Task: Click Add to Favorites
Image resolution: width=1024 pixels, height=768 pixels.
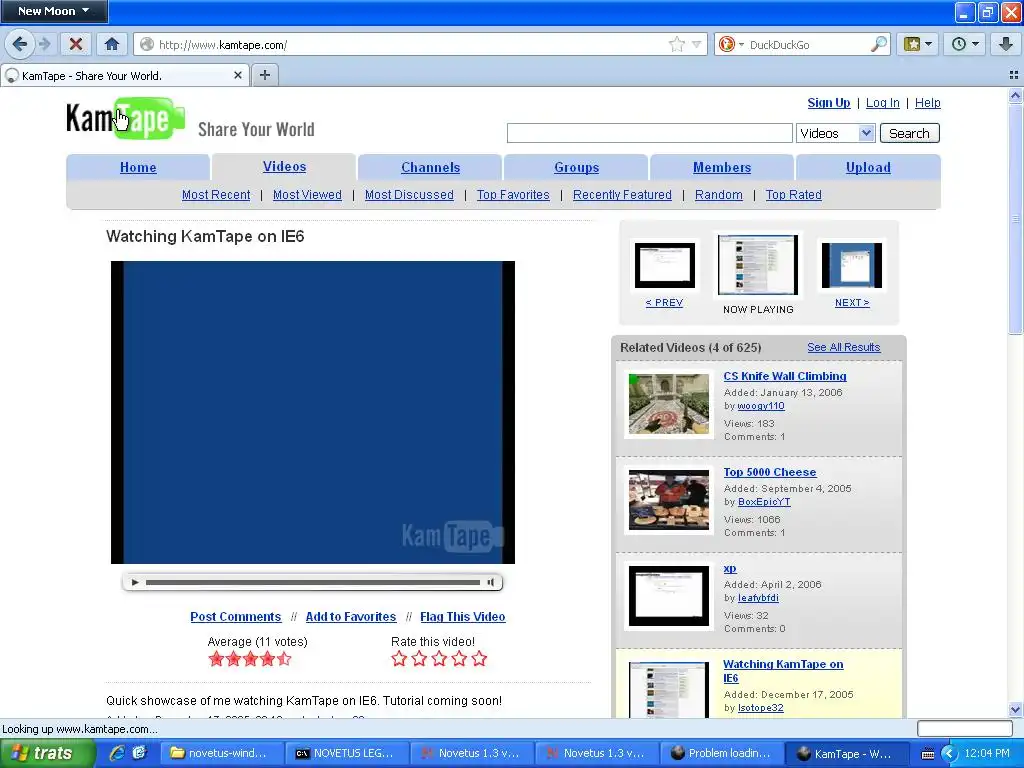Action: [x=351, y=616]
